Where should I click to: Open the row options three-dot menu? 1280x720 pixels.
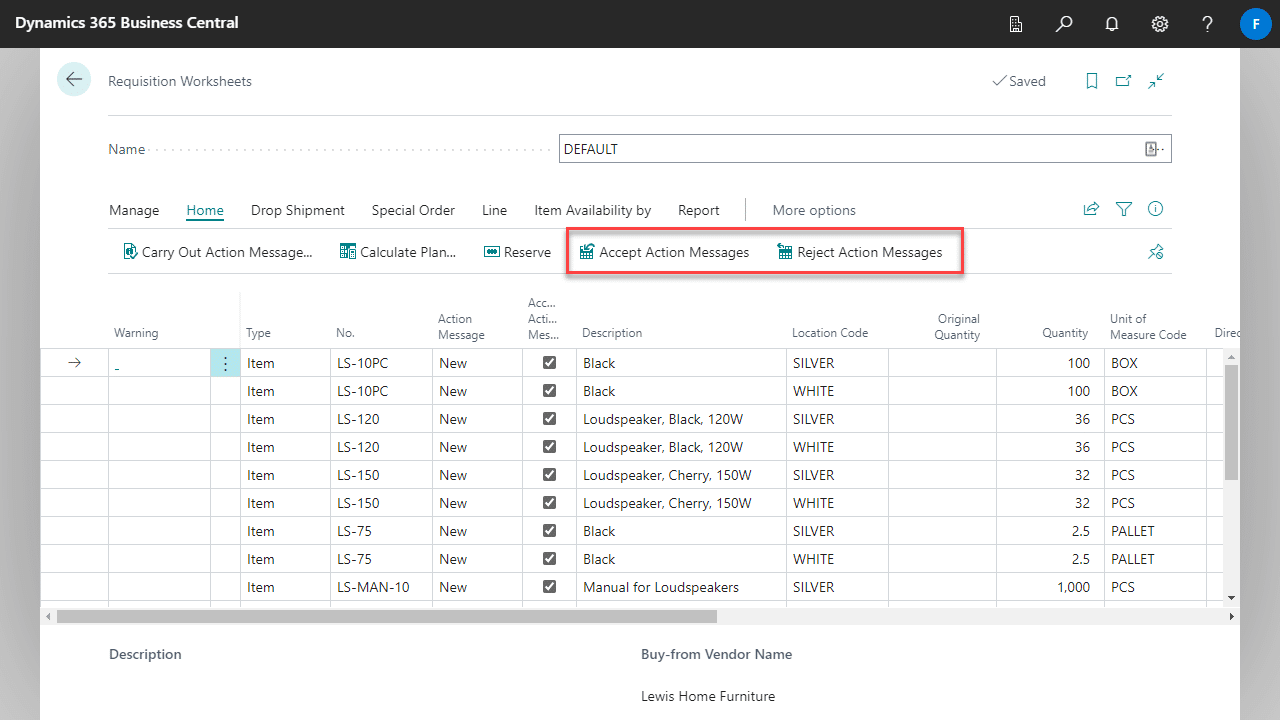pyautogui.click(x=225, y=363)
